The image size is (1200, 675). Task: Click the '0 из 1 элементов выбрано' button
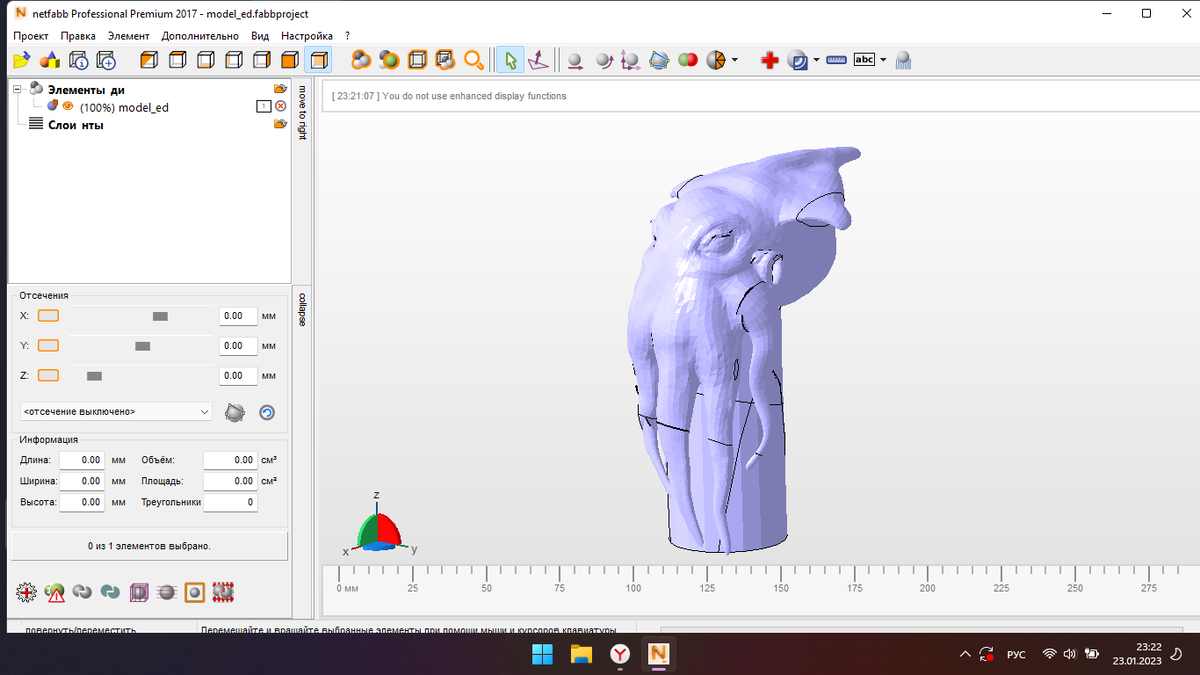[x=148, y=547]
